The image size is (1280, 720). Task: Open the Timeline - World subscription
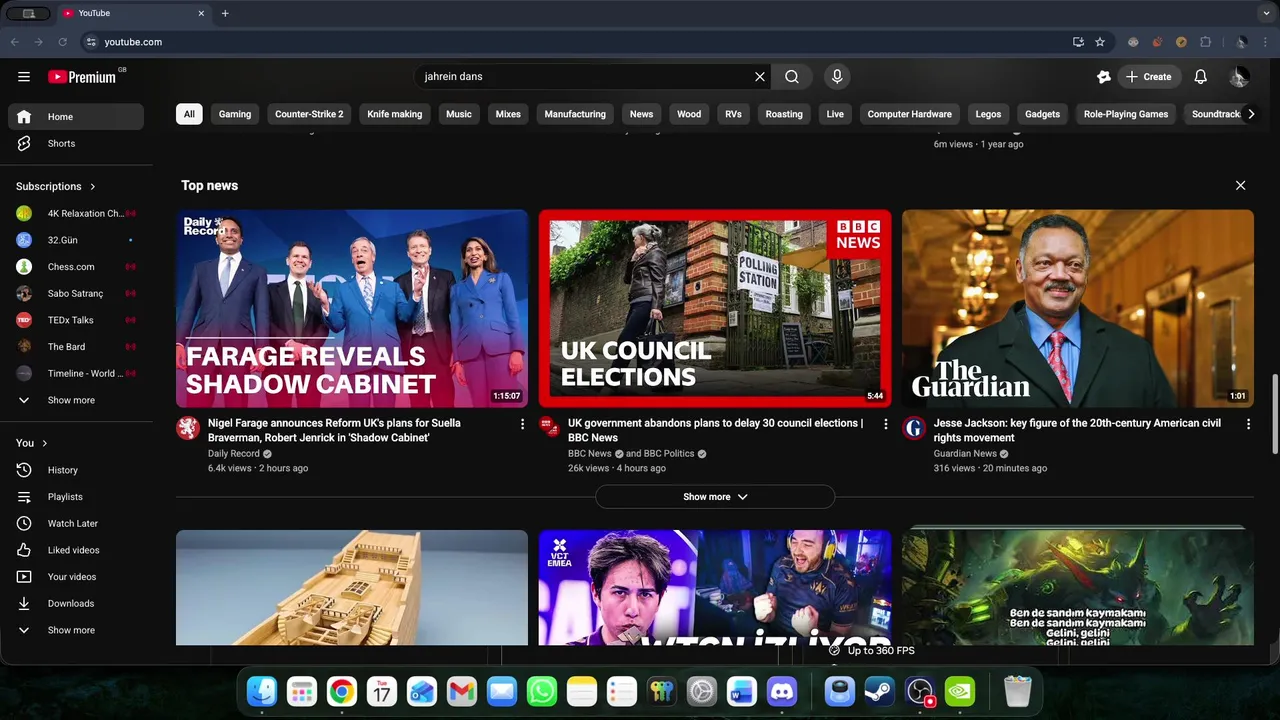[x=76, y=374]
